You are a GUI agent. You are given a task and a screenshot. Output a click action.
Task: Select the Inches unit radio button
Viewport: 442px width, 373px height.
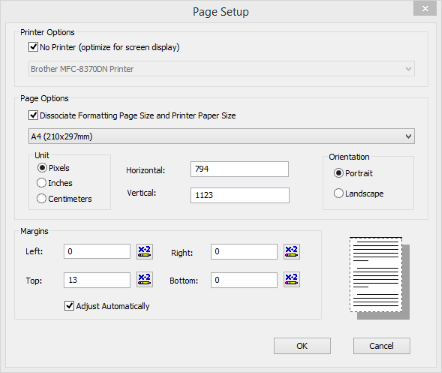42,183
